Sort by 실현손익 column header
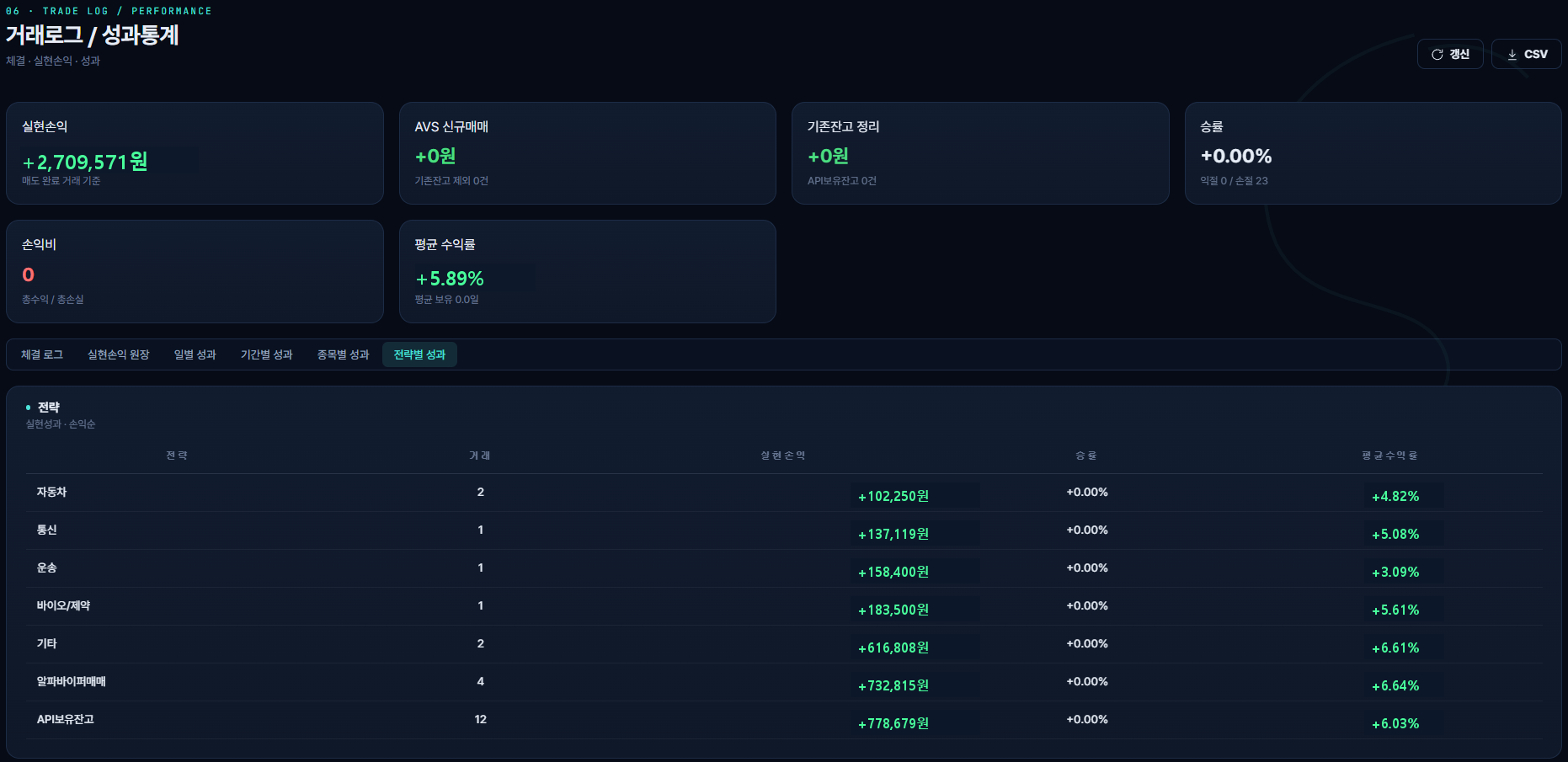 [x=783, y=456]
